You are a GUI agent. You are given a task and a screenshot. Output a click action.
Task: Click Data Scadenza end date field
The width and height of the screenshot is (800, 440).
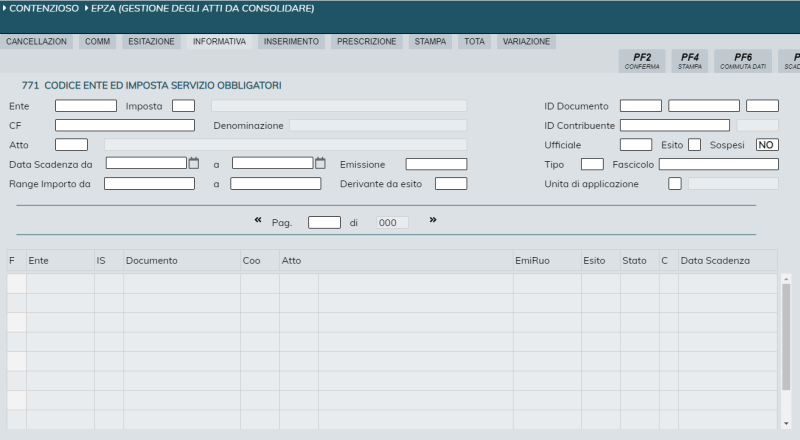[x=272, y=163]
